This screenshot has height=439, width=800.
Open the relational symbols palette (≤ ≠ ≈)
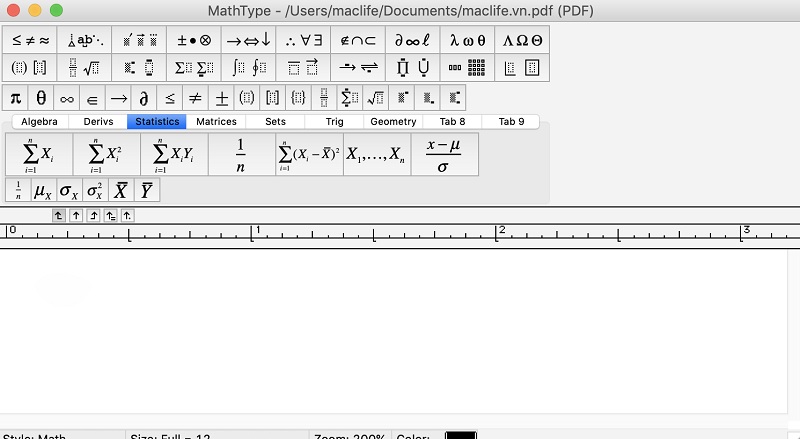30,40
